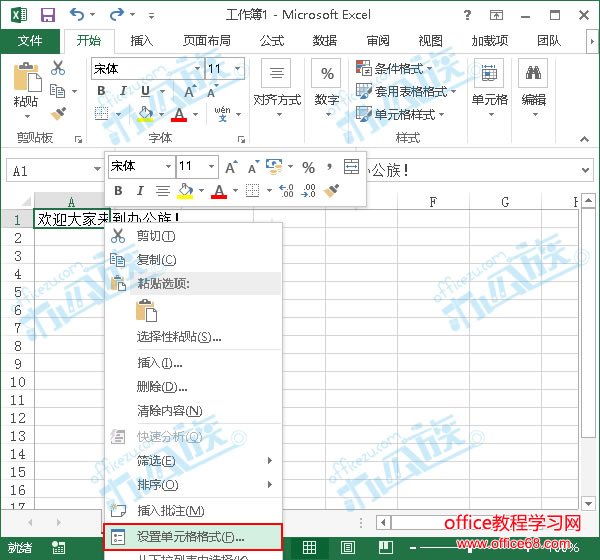This screenshot has width=600, height=560.
Task: Open the 条件格式 conditional formatting menu
Action: pyautogui.click(x=394, y=68)
